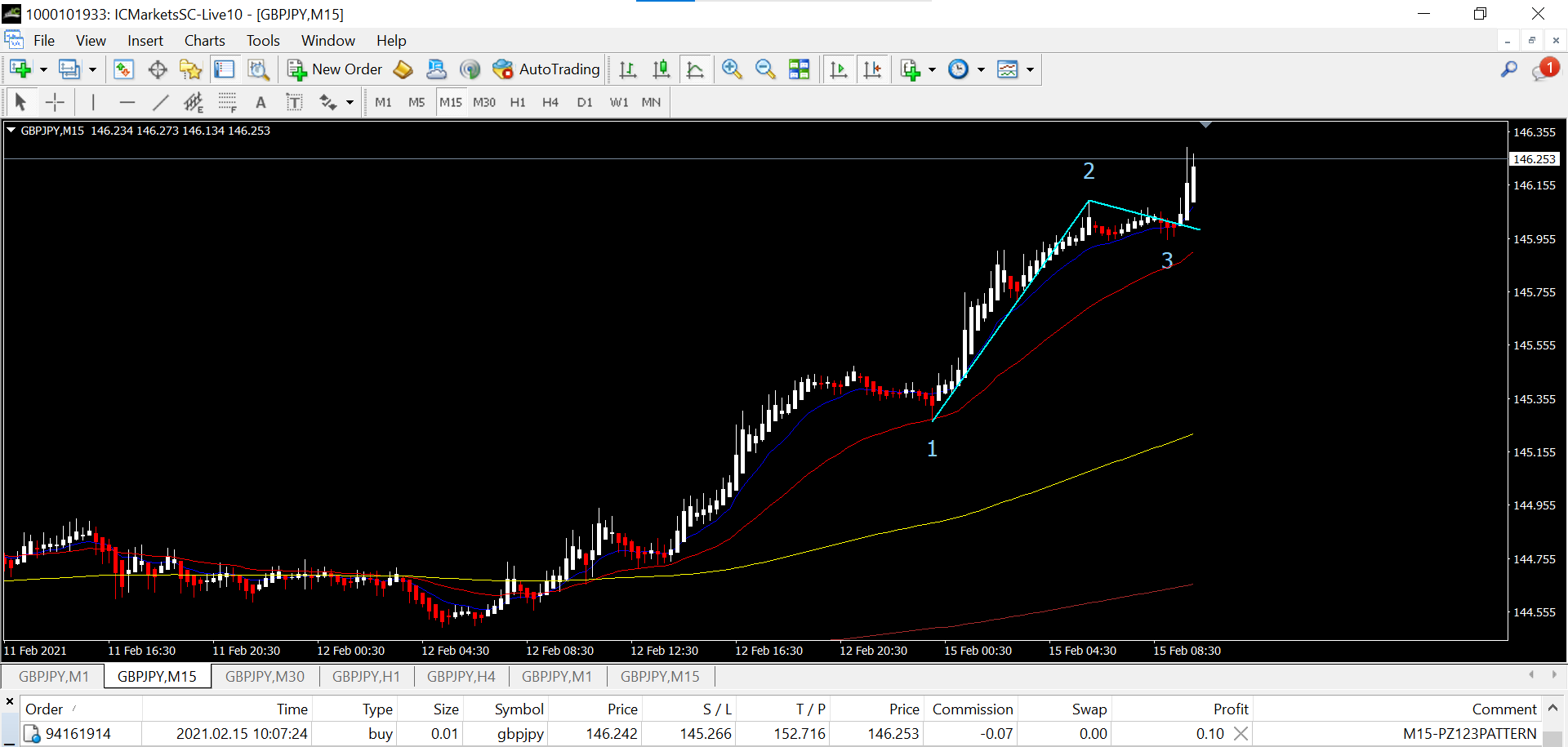Click the Templates icon
Screen dimensions: 1568x747
click(x=1008, y=69)
